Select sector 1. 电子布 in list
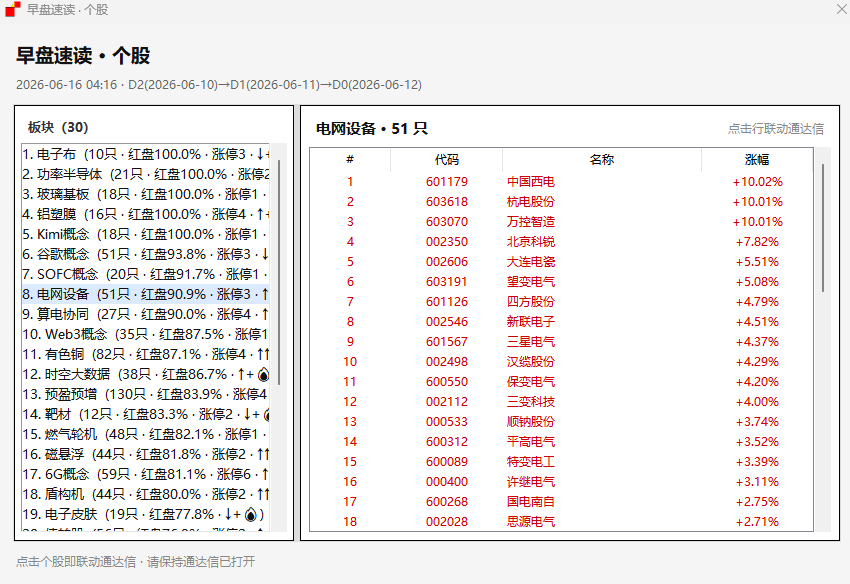The width and height of the screenshot is (850, 584). [145, 154]
